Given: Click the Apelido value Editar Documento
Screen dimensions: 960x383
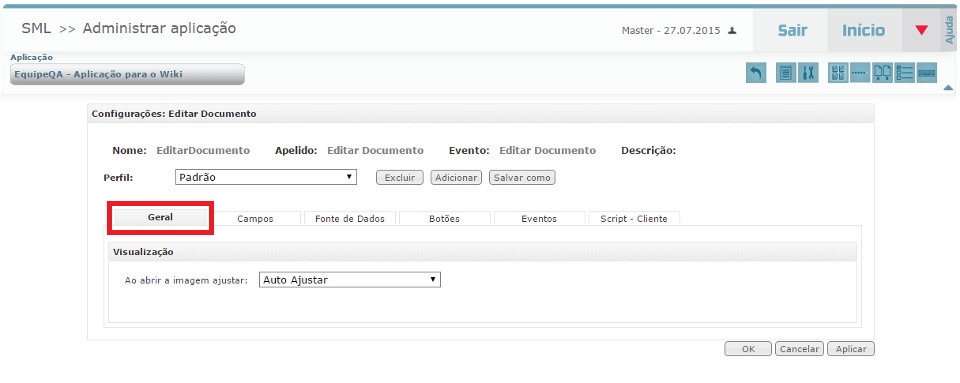Looking at the screenshot, I should point(375,151).
